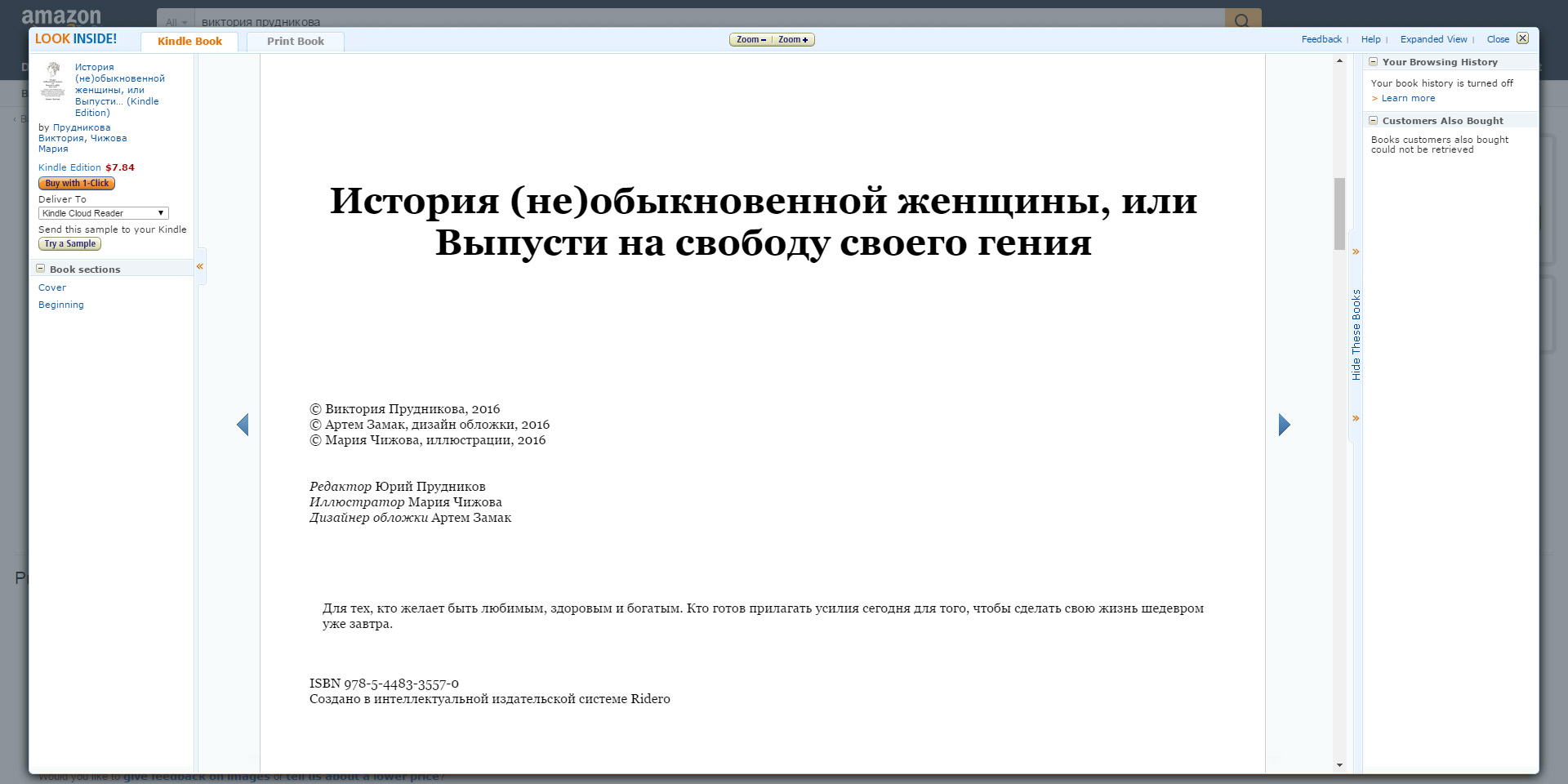1568x784 pixels.
Task: Jump to the Beginning section
Action: (61, 305)
